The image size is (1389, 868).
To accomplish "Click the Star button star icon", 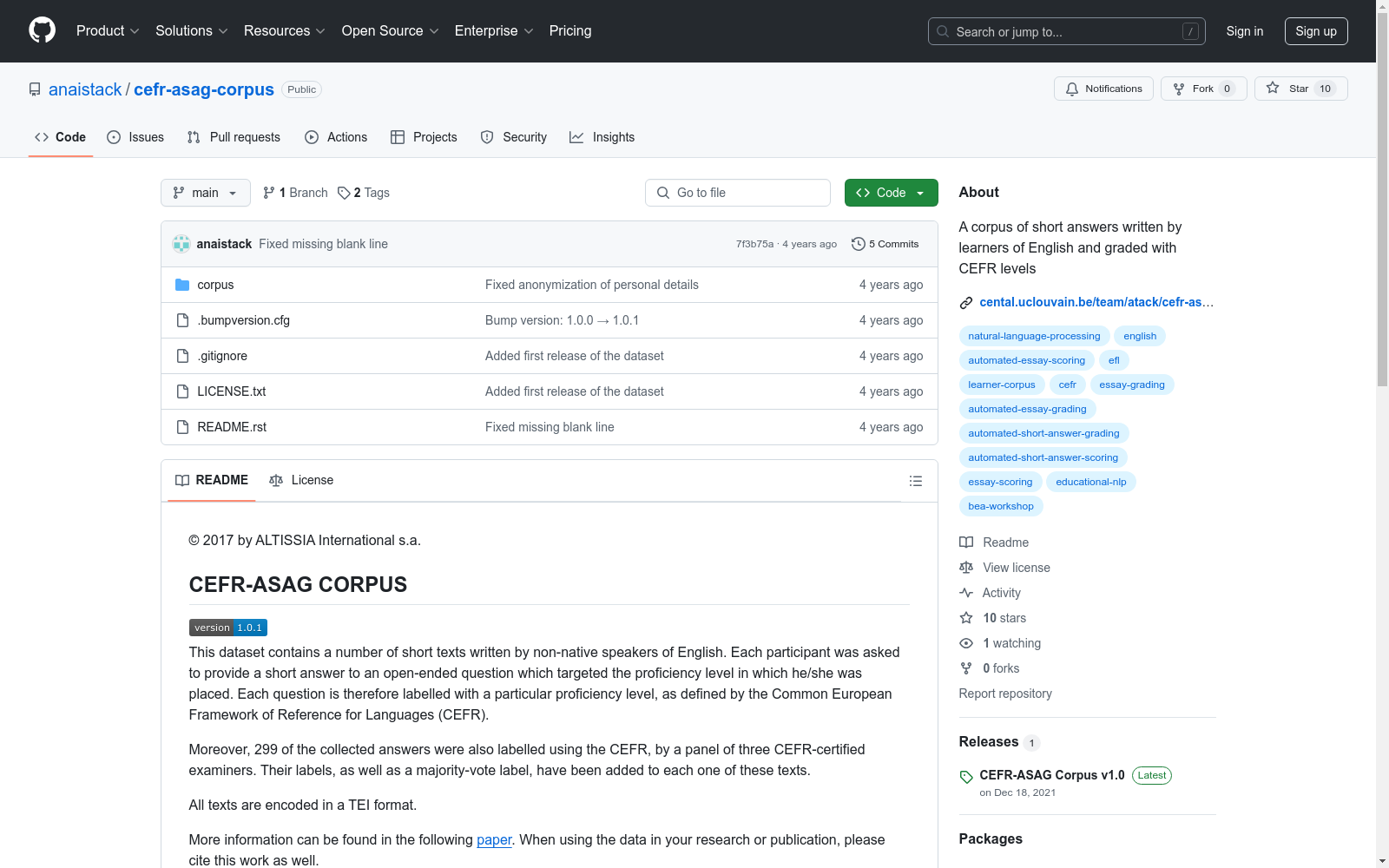I will pos(1273,88).
